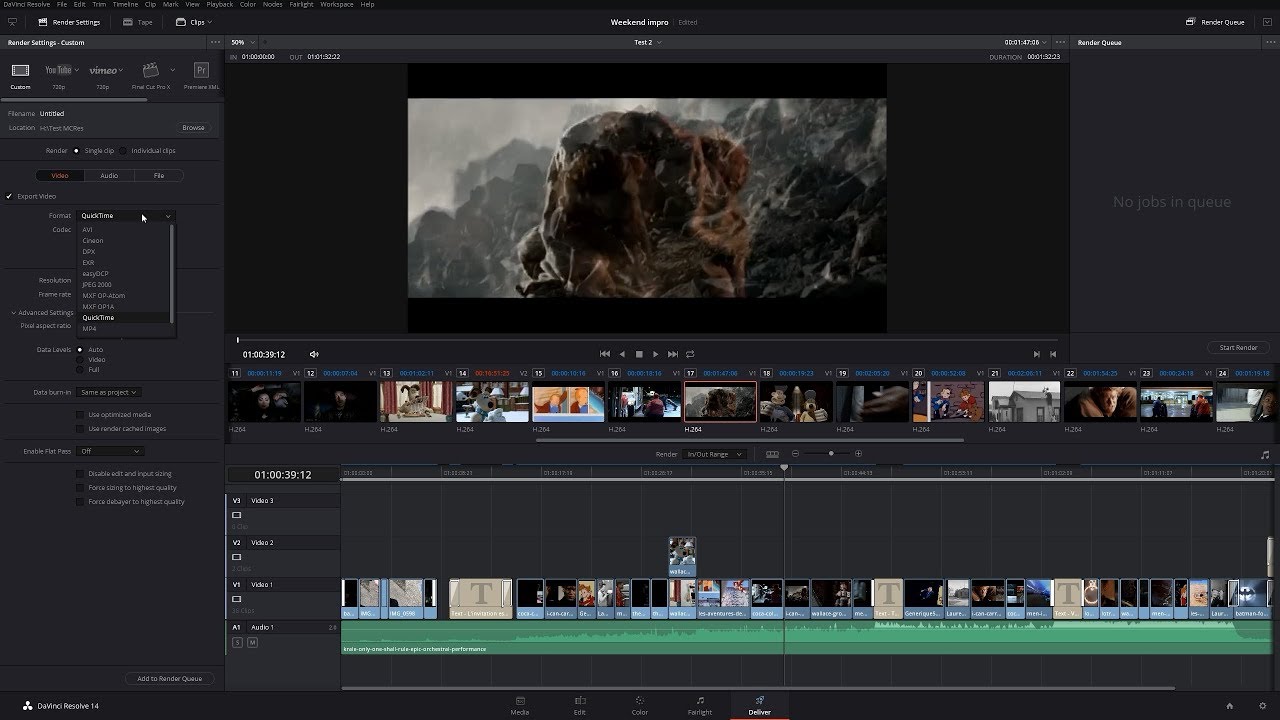Choose the Vimeo 720p preset
Image resolution: width=1280 pixels, height=720 pixels.
pos(103,70)
